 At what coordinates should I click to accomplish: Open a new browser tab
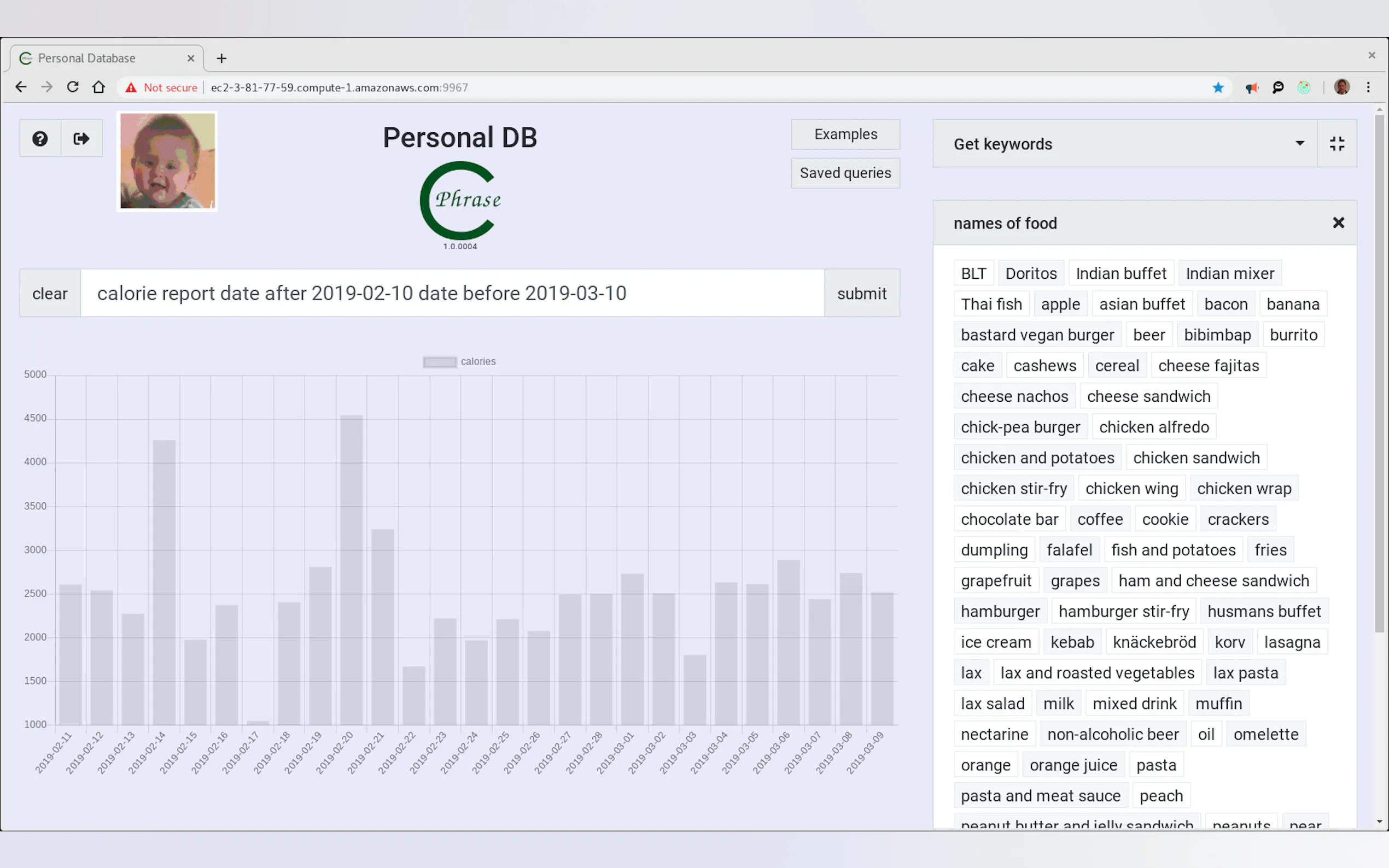coord(221,58)
